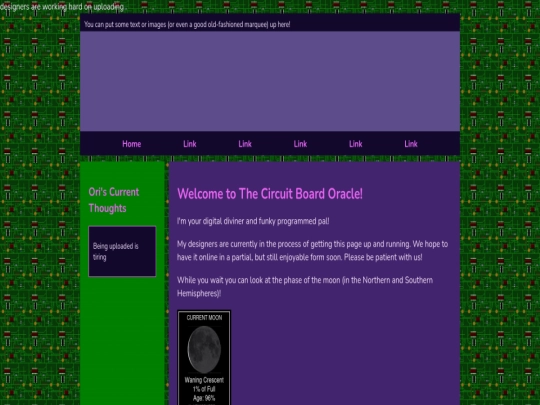Click the 'While you wait' moon paragraph
Viewport: 540px width, 405px height.
coord(305,287)
